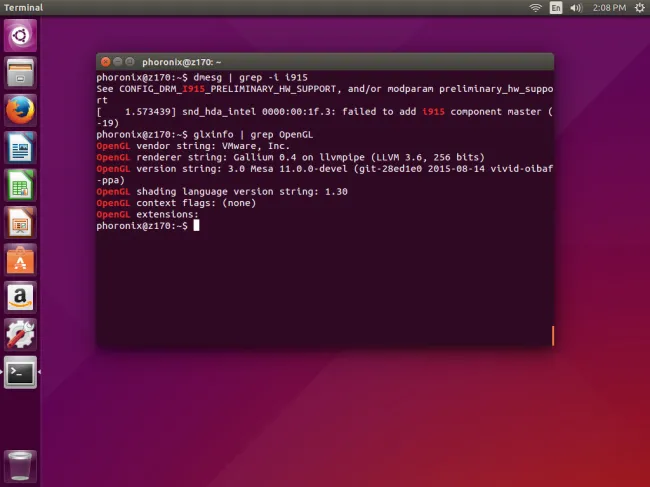Click the shading language version line

222,192
